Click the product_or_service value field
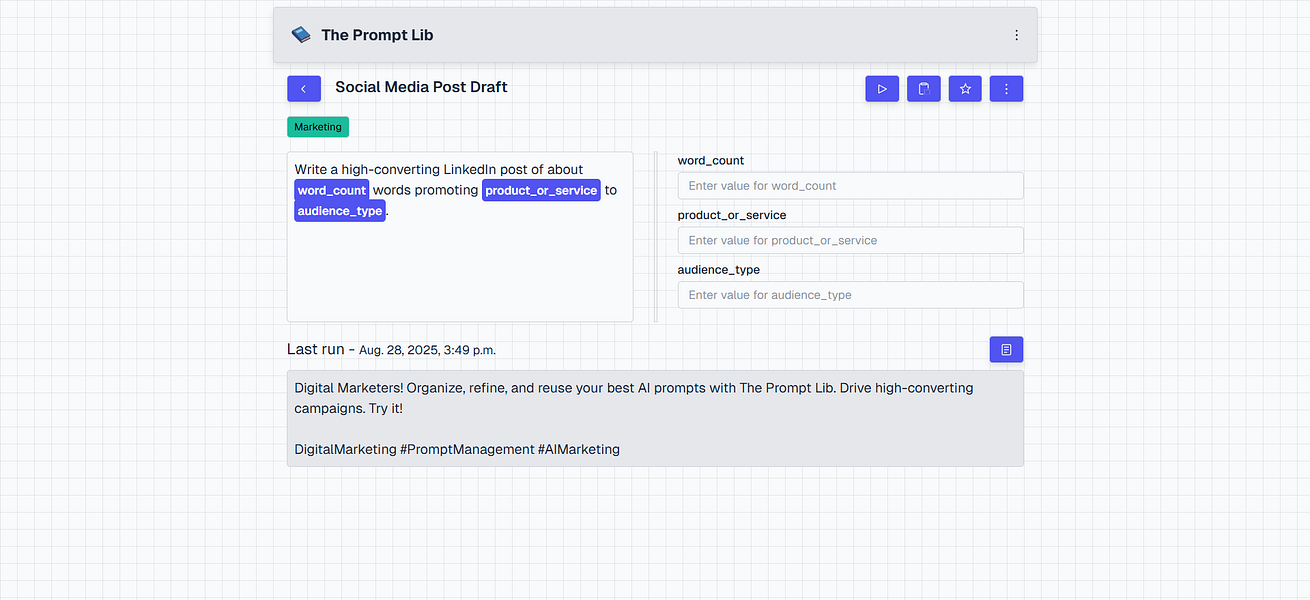 point(850,240)
